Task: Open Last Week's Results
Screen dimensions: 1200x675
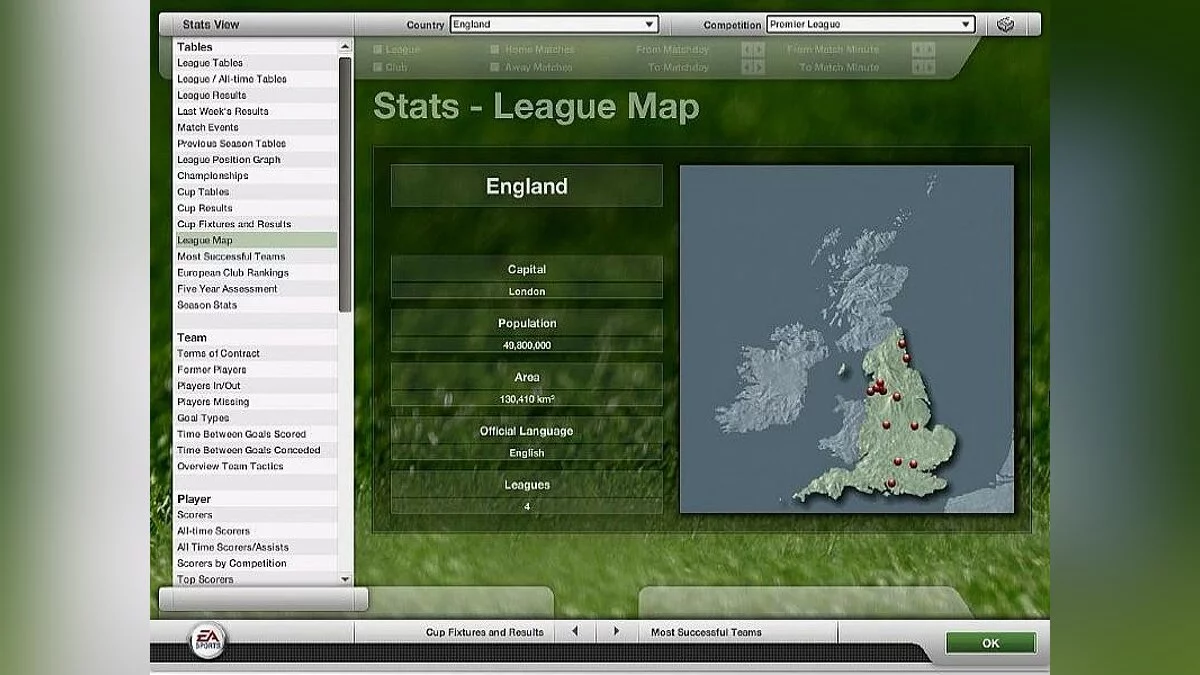Action: (255, 111)
